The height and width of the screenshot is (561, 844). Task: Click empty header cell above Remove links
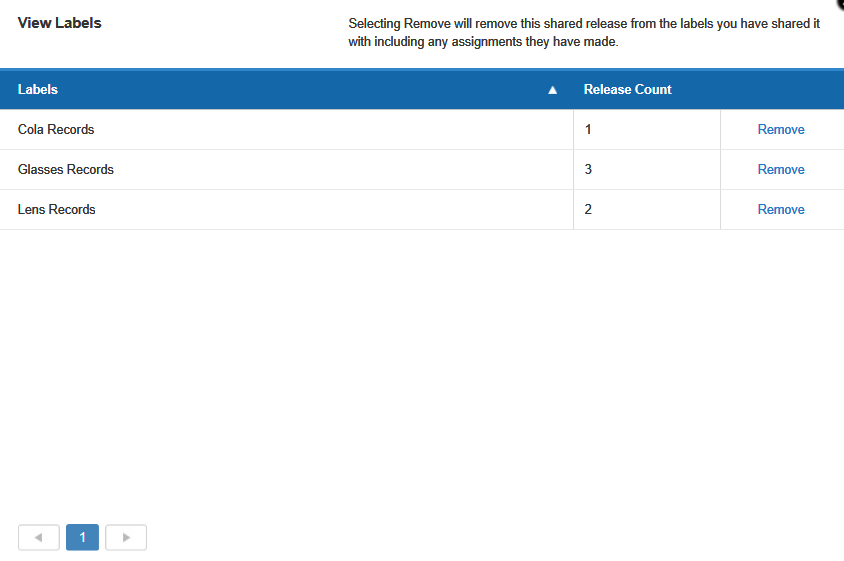(782, 89)
